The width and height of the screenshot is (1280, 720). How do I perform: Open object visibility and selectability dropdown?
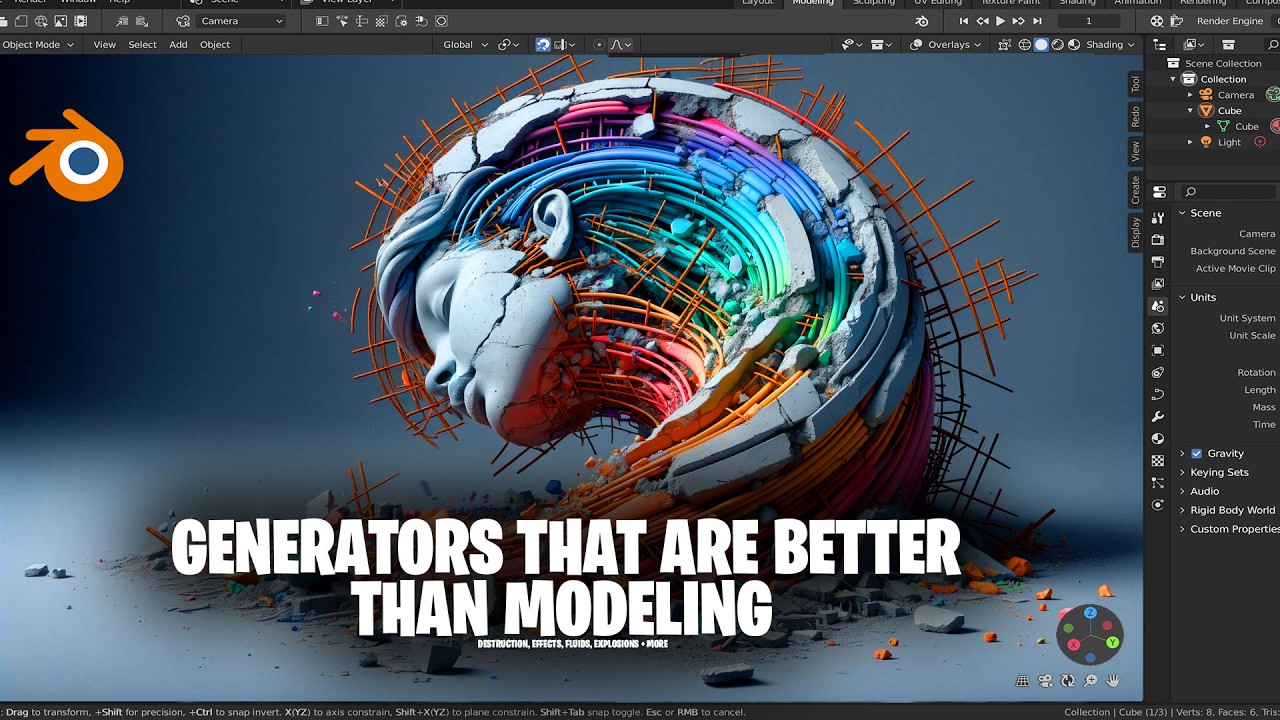click(852, 44)
